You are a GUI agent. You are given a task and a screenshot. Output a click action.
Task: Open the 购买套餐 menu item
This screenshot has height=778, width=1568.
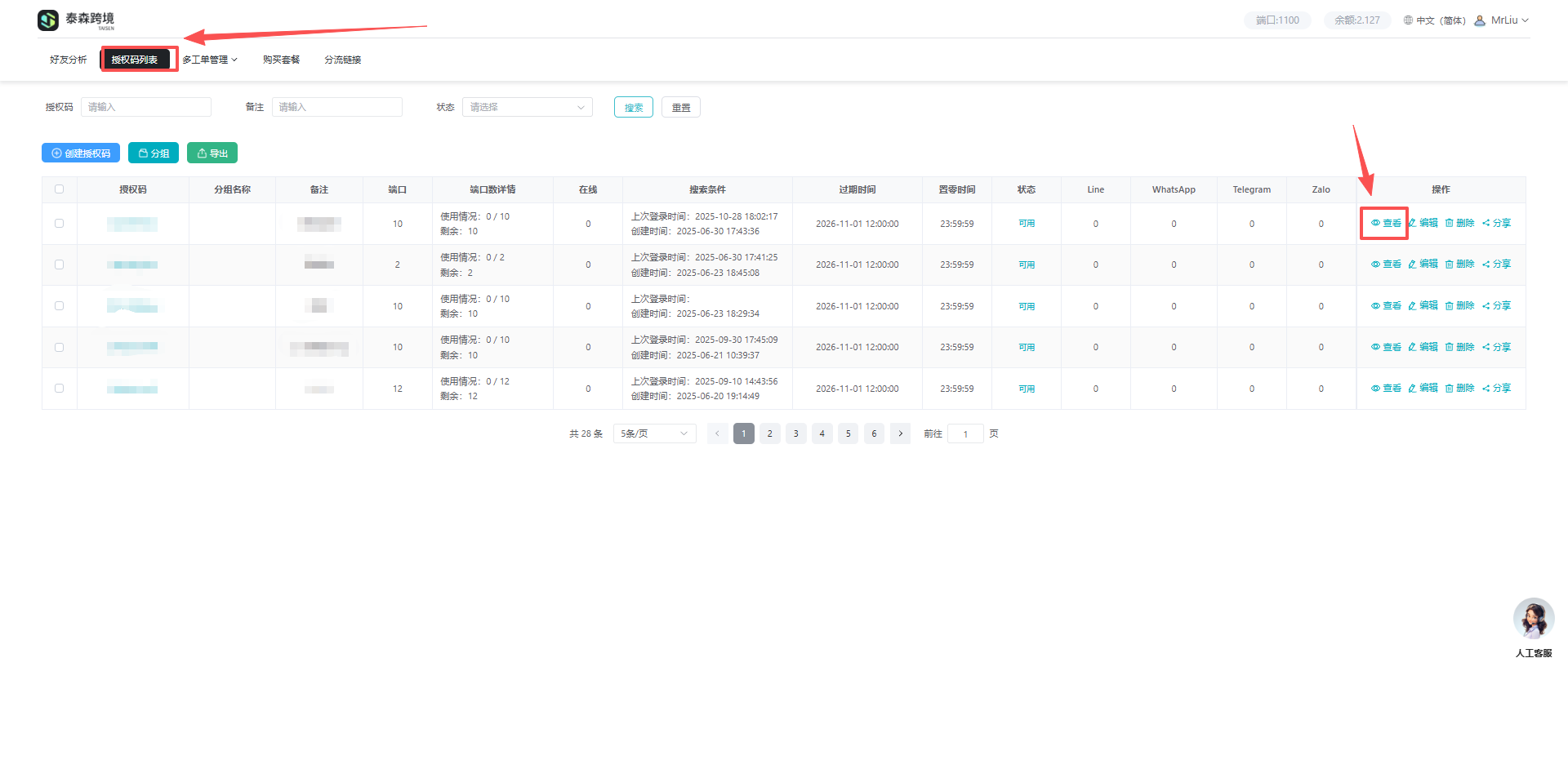[281, 60]
